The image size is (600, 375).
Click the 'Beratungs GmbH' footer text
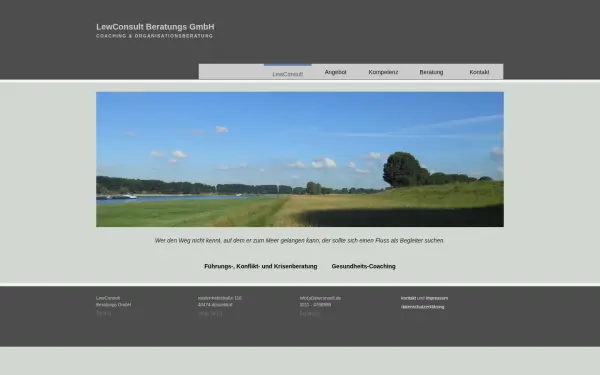(114, 305)
